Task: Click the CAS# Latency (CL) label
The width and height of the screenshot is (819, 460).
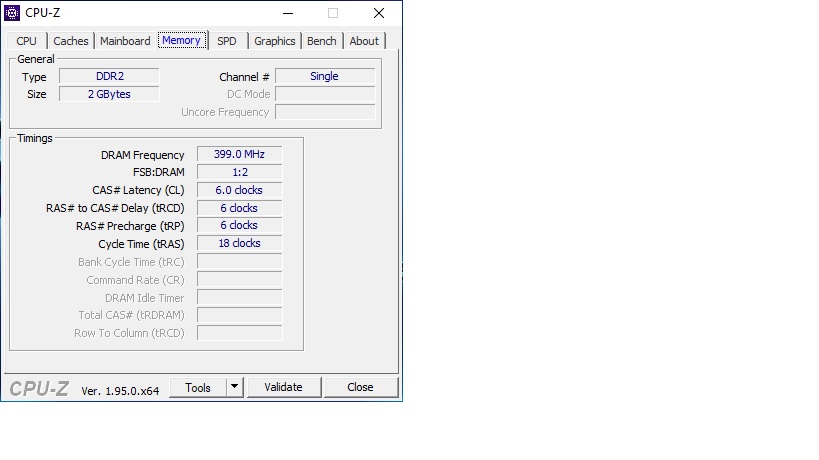Action: tap(138, 191)
